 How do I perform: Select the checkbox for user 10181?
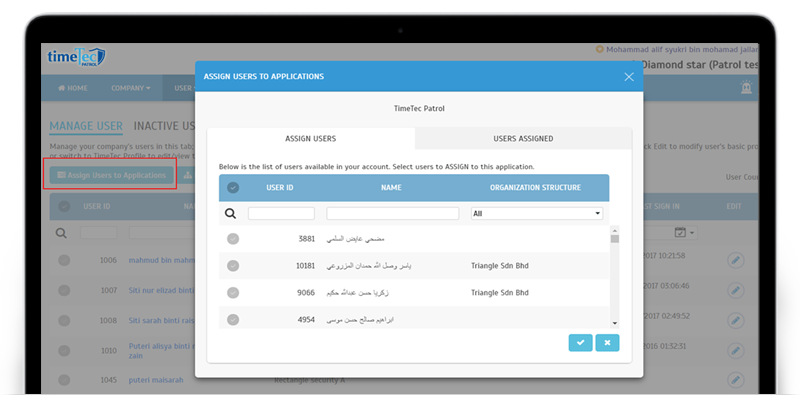(233, 266)
